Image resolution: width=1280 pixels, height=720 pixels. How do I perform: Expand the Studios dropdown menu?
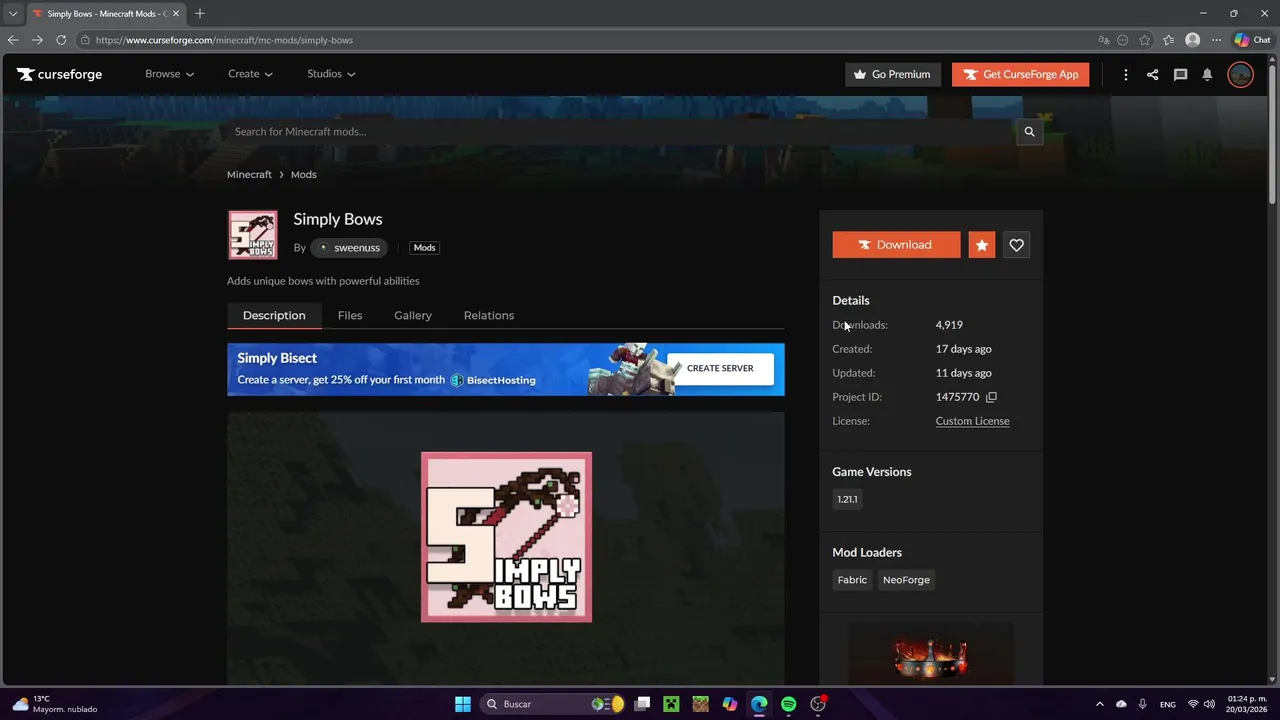pos(331,74)
